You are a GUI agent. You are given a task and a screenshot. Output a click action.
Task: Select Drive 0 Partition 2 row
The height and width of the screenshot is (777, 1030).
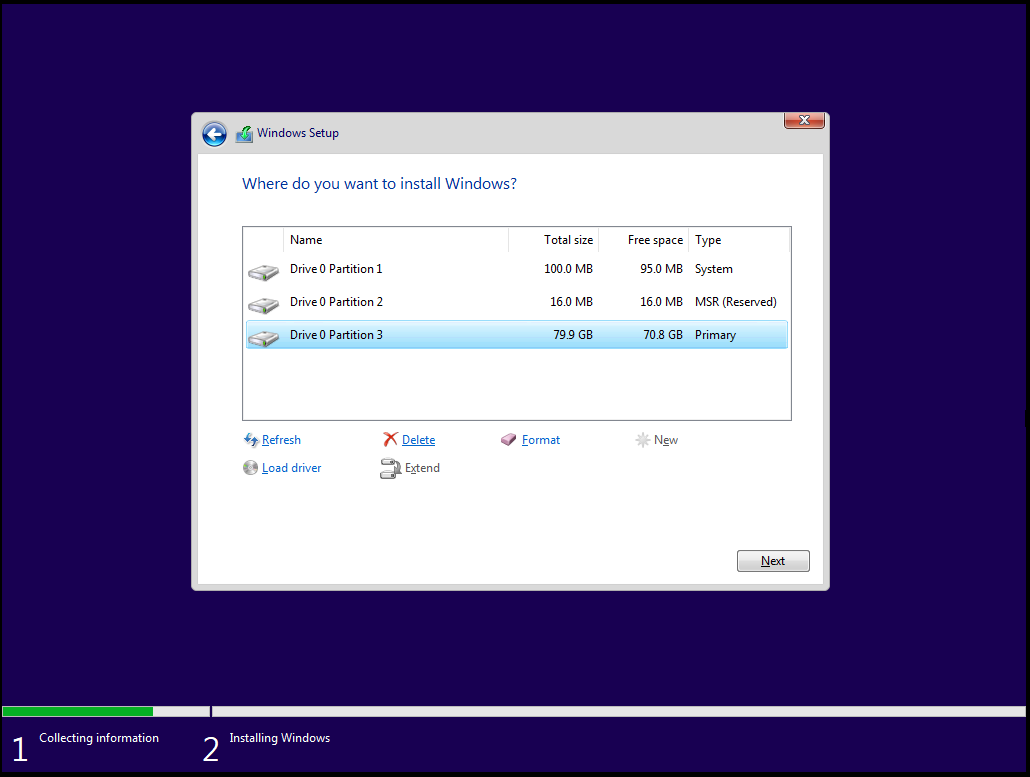(x=516, y=302)
